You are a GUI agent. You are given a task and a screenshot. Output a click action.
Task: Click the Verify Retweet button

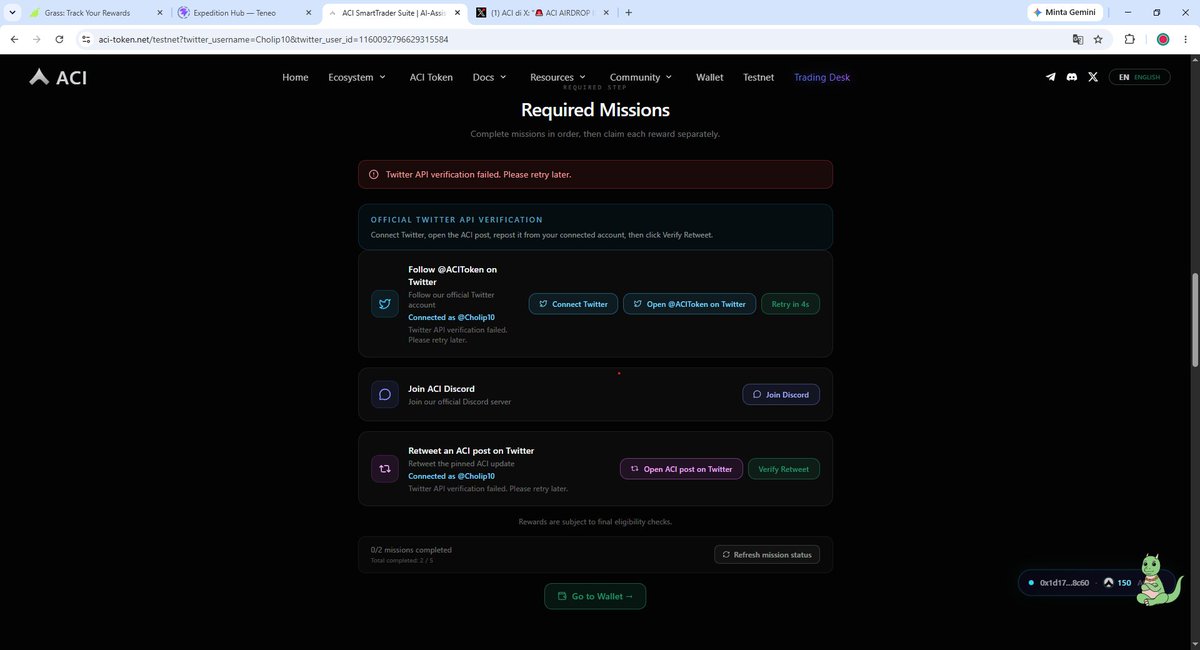(784, 468)
